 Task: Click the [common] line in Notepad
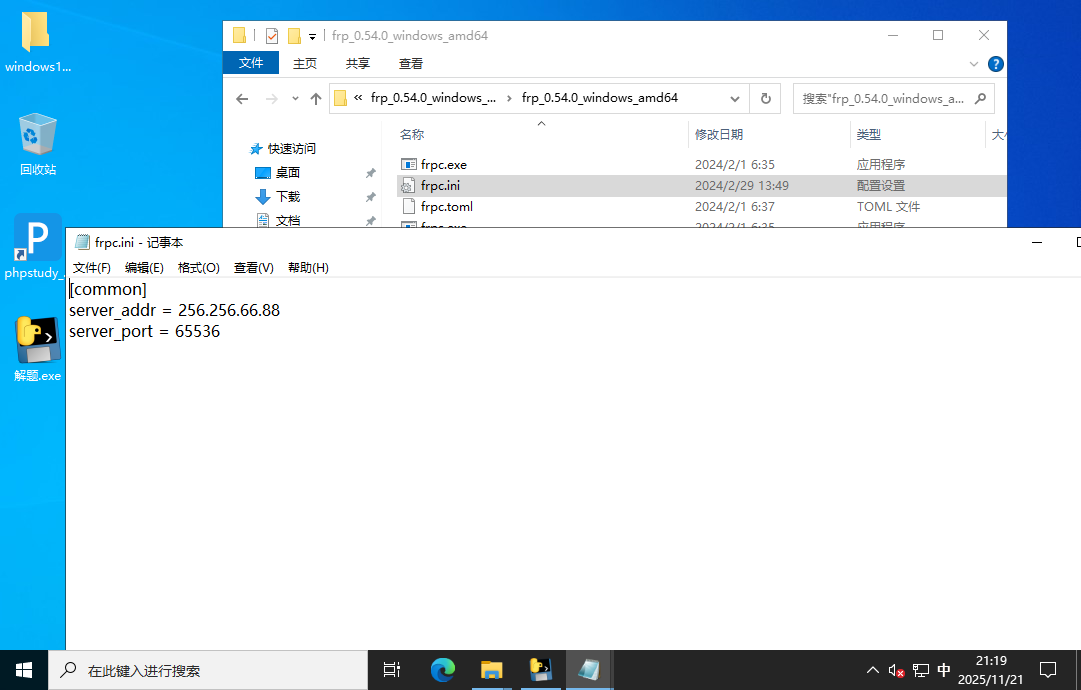click(108, 289)
